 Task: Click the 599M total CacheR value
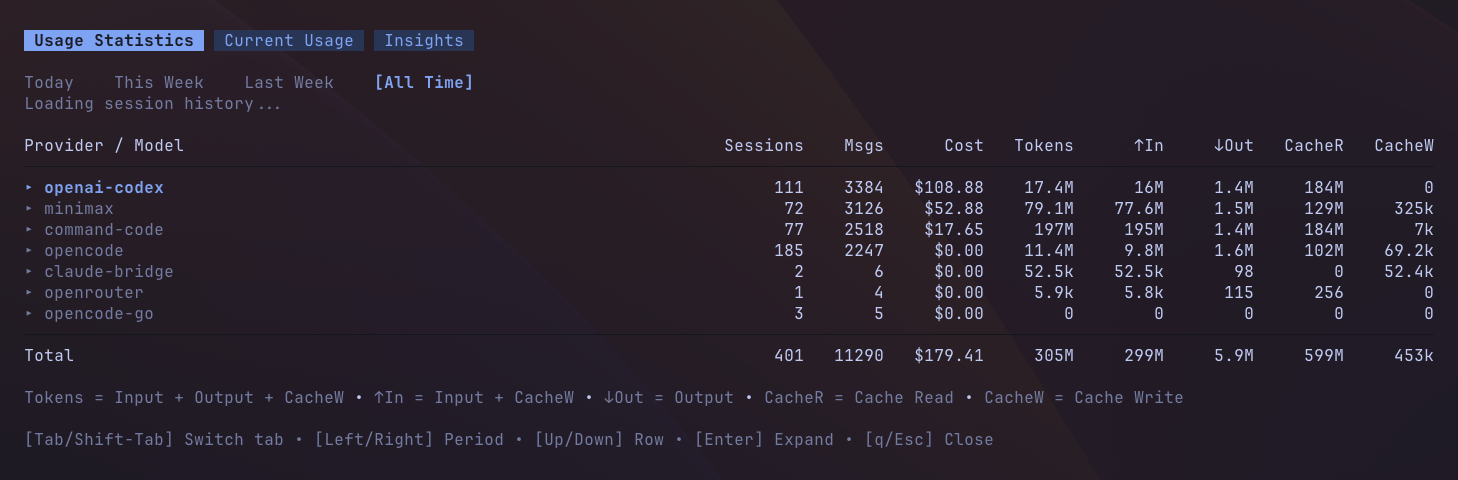[1324, 356]
